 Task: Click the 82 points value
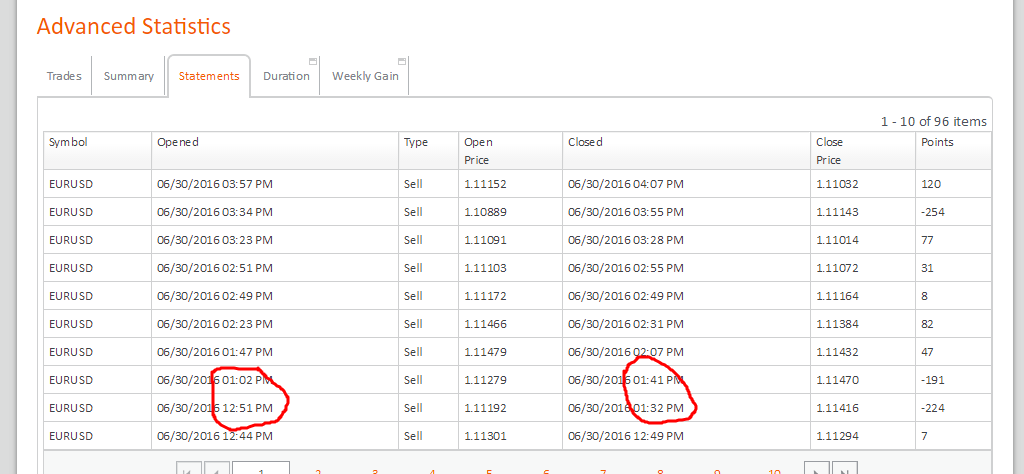[927, 324]
